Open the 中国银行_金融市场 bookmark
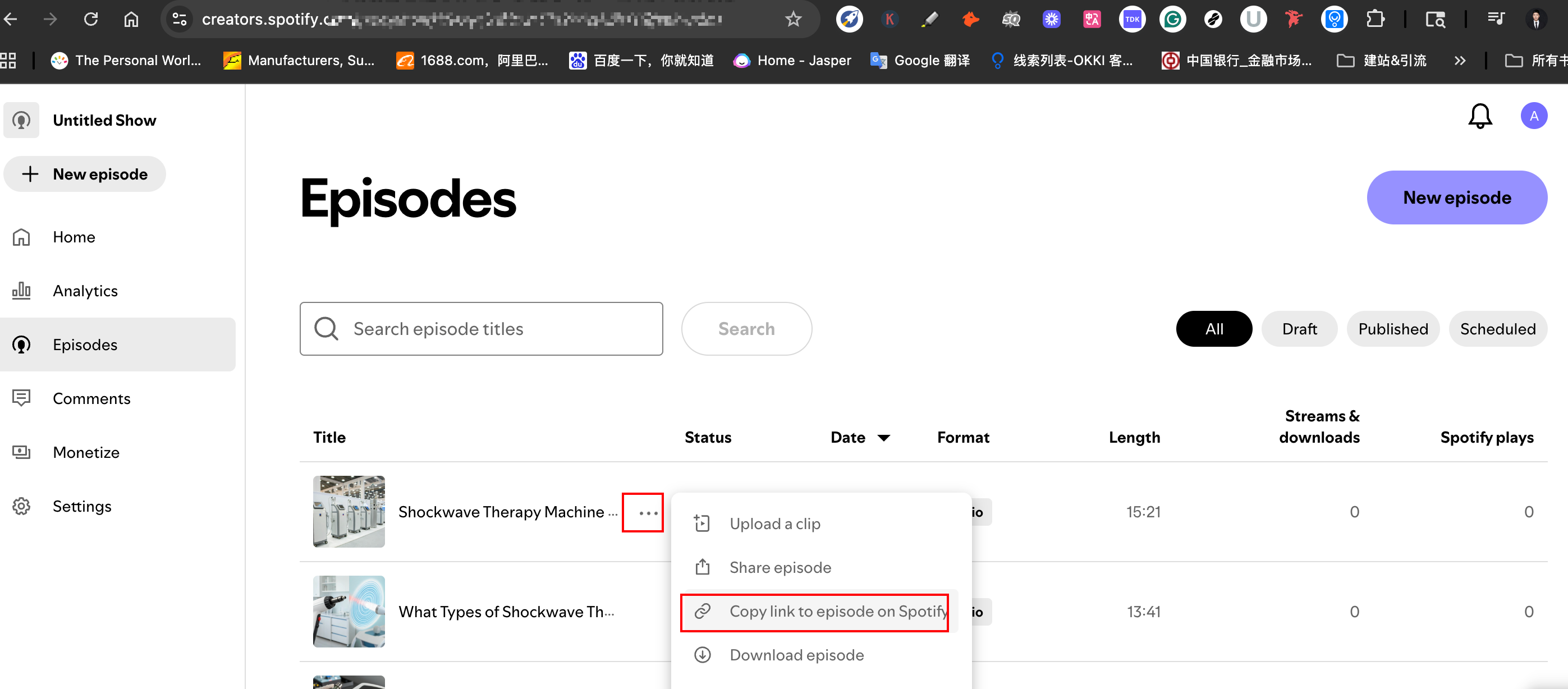The width and height of the screenshot is (1568, 689). pos(1236,60)
